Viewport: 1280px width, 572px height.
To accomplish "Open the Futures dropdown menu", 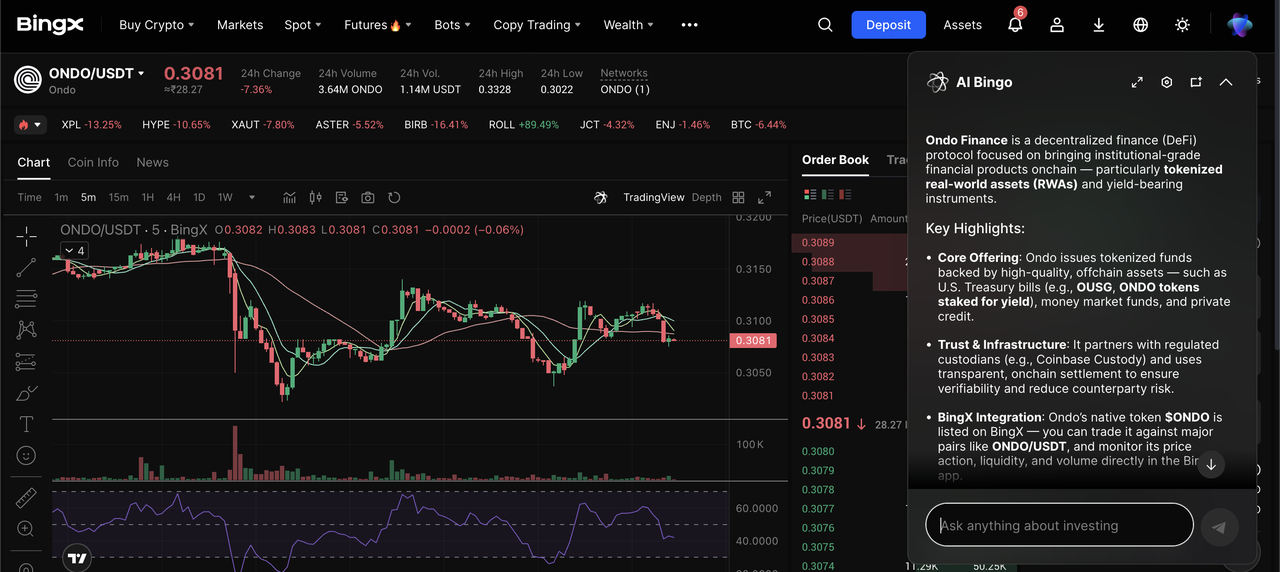I will (x=378, y=25).
